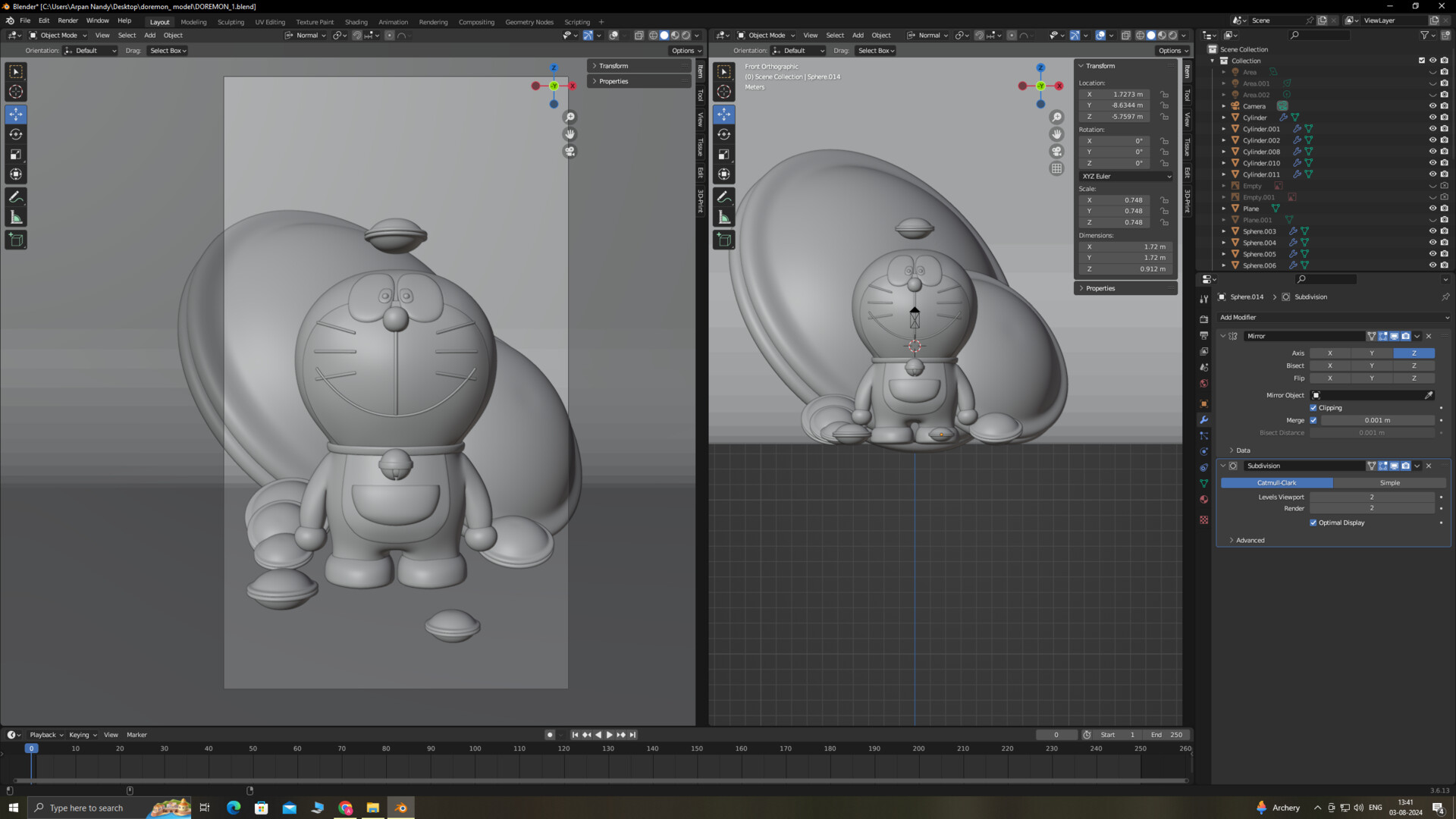This screenshot has height=819, width=1456.
Task: Switch orthographic/perspective grid icon in right viewport
Action: pos(1056,168)
